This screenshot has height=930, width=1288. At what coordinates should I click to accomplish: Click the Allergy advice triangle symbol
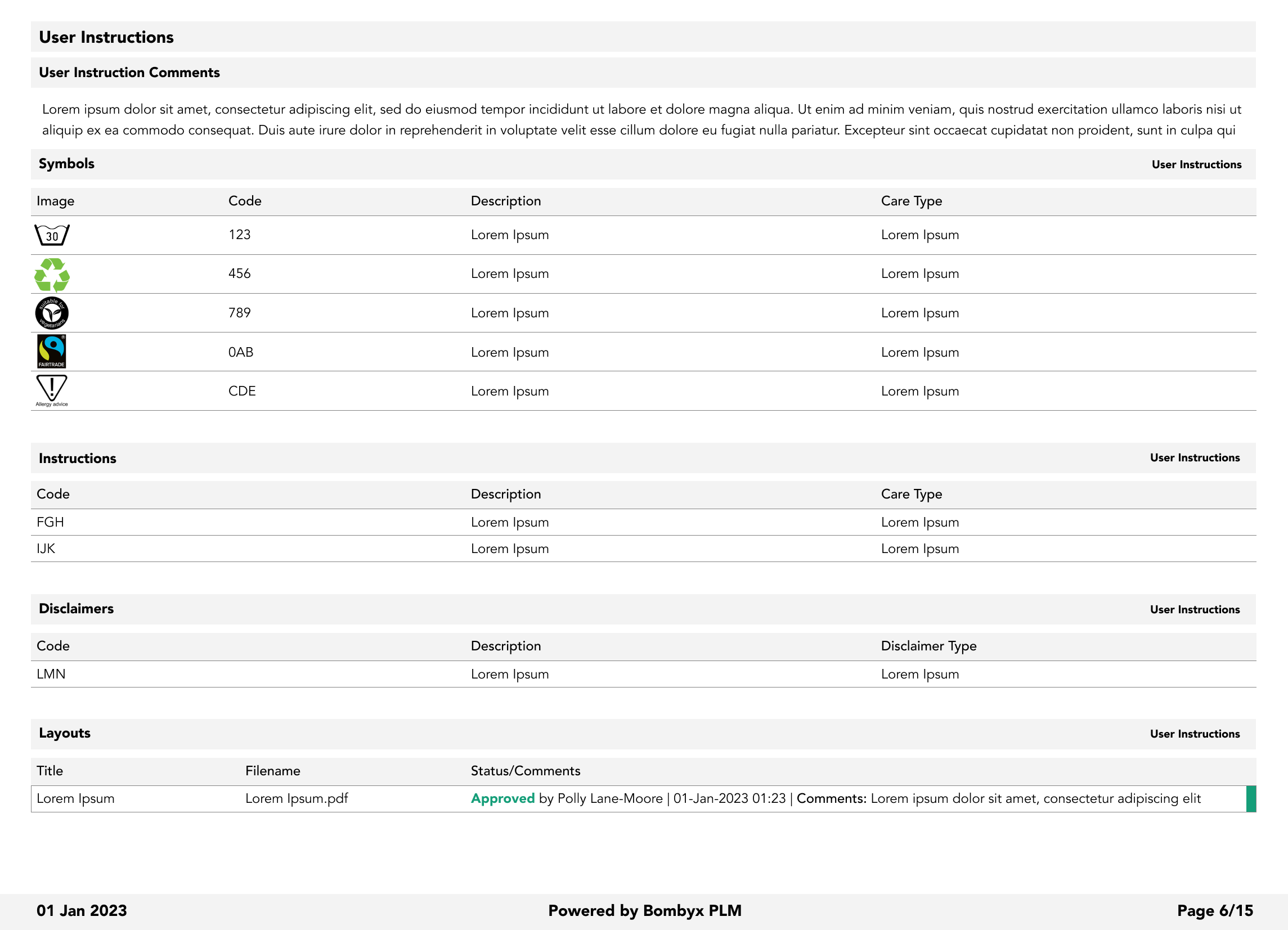[x=52, y=390]
